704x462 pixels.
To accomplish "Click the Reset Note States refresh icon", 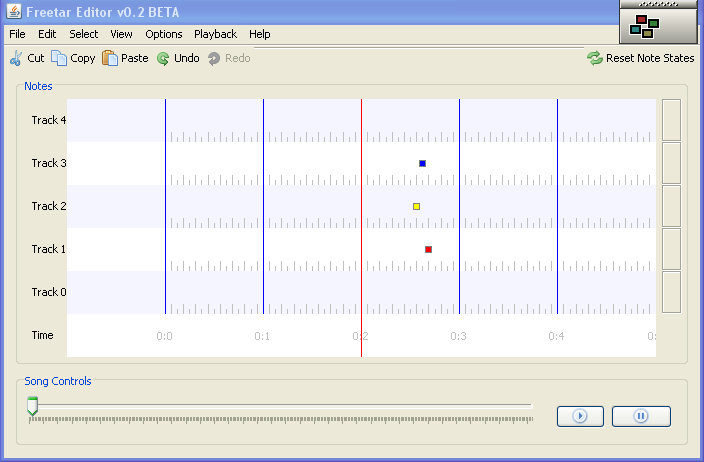I will 595,58.
